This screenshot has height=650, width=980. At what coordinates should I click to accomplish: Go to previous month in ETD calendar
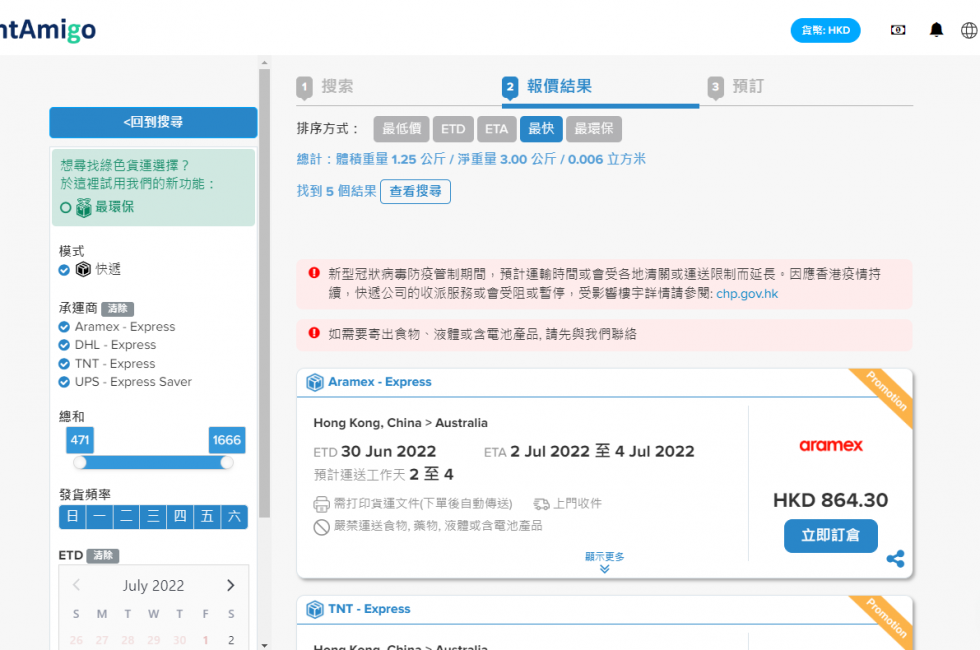[76, 585]
